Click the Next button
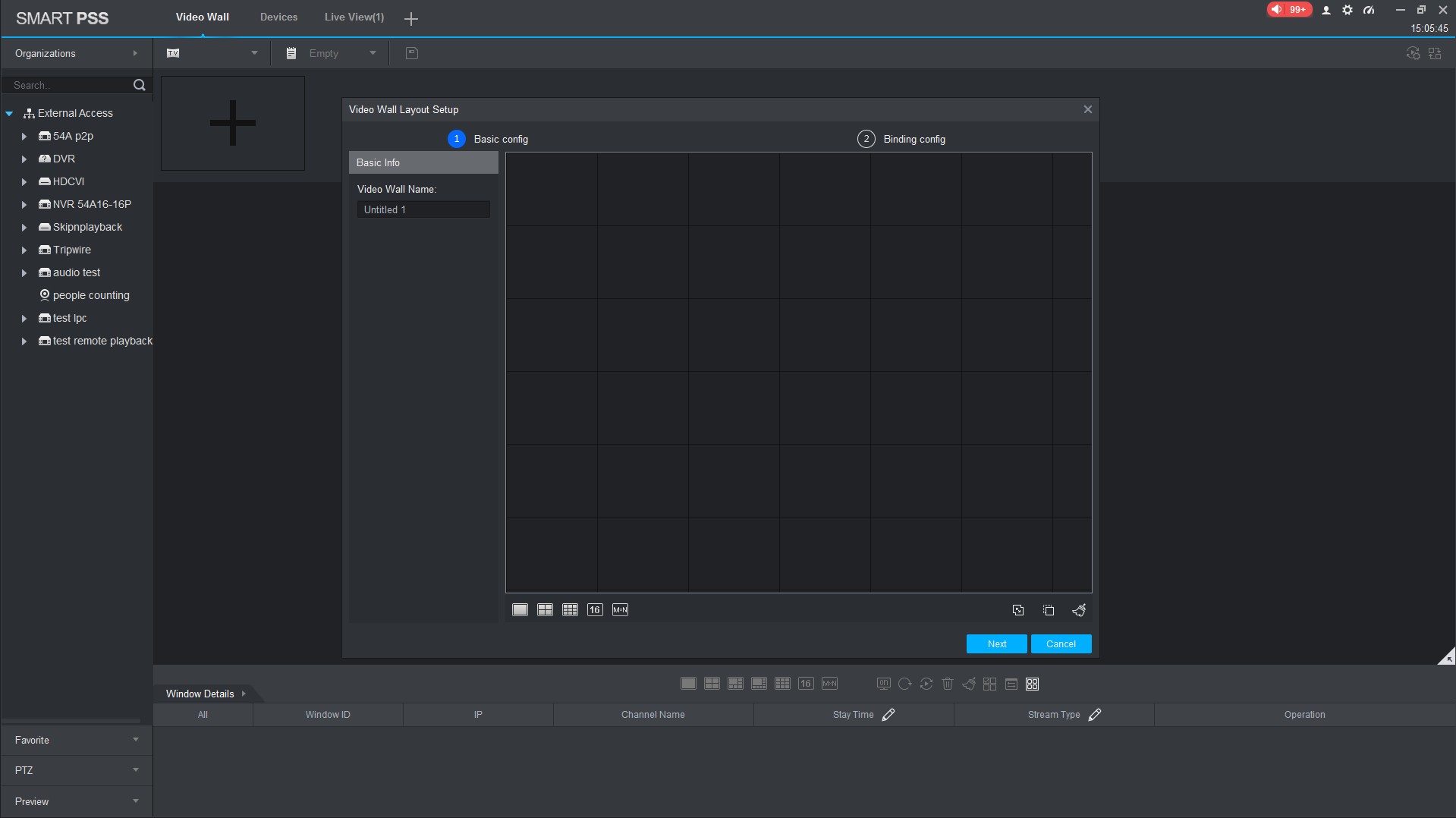Image resolution: width=1456 pixels, height=818 pixels. (x=996, y=644)
